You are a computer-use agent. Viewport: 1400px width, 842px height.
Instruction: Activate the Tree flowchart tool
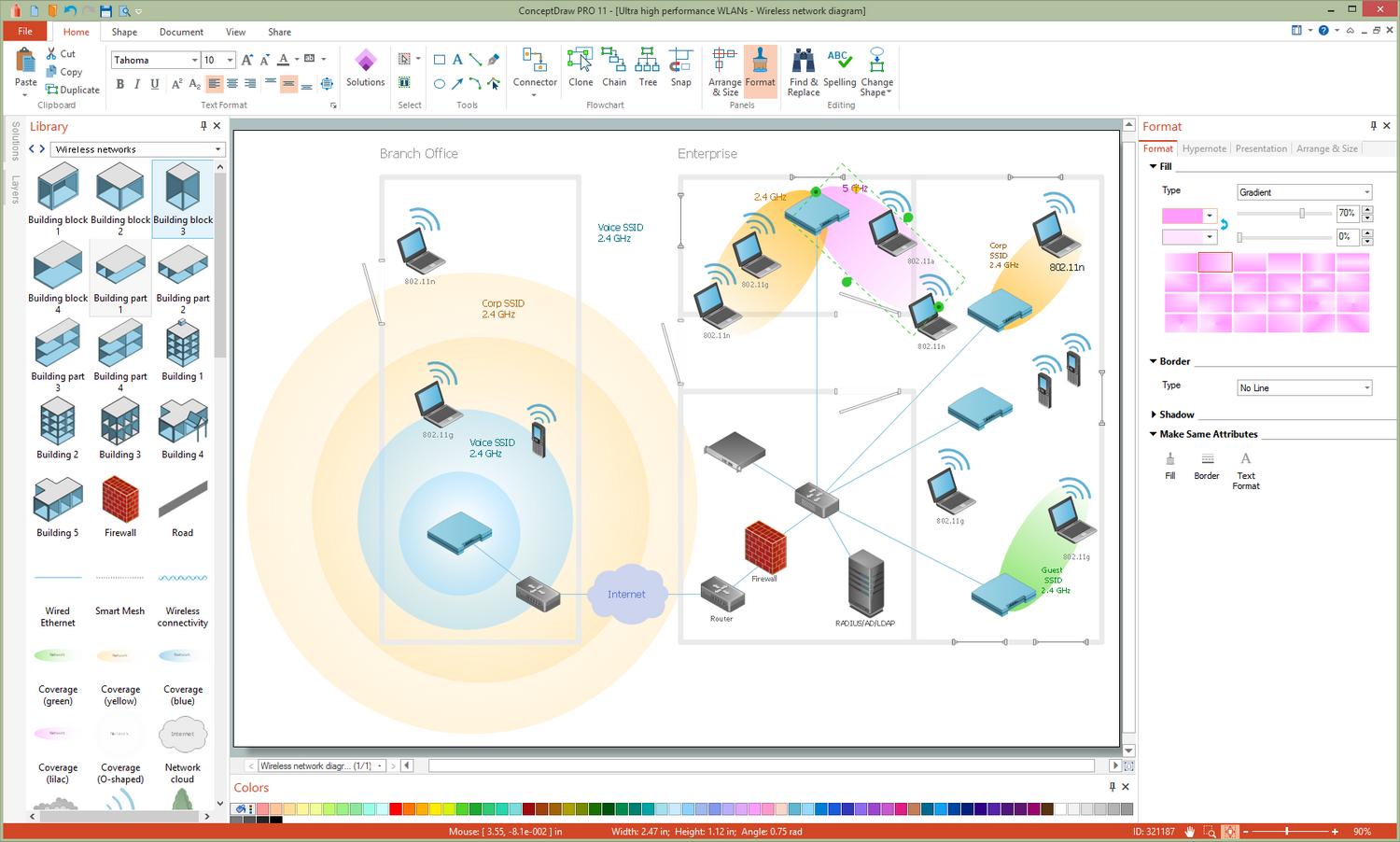[x=648, y=67]
